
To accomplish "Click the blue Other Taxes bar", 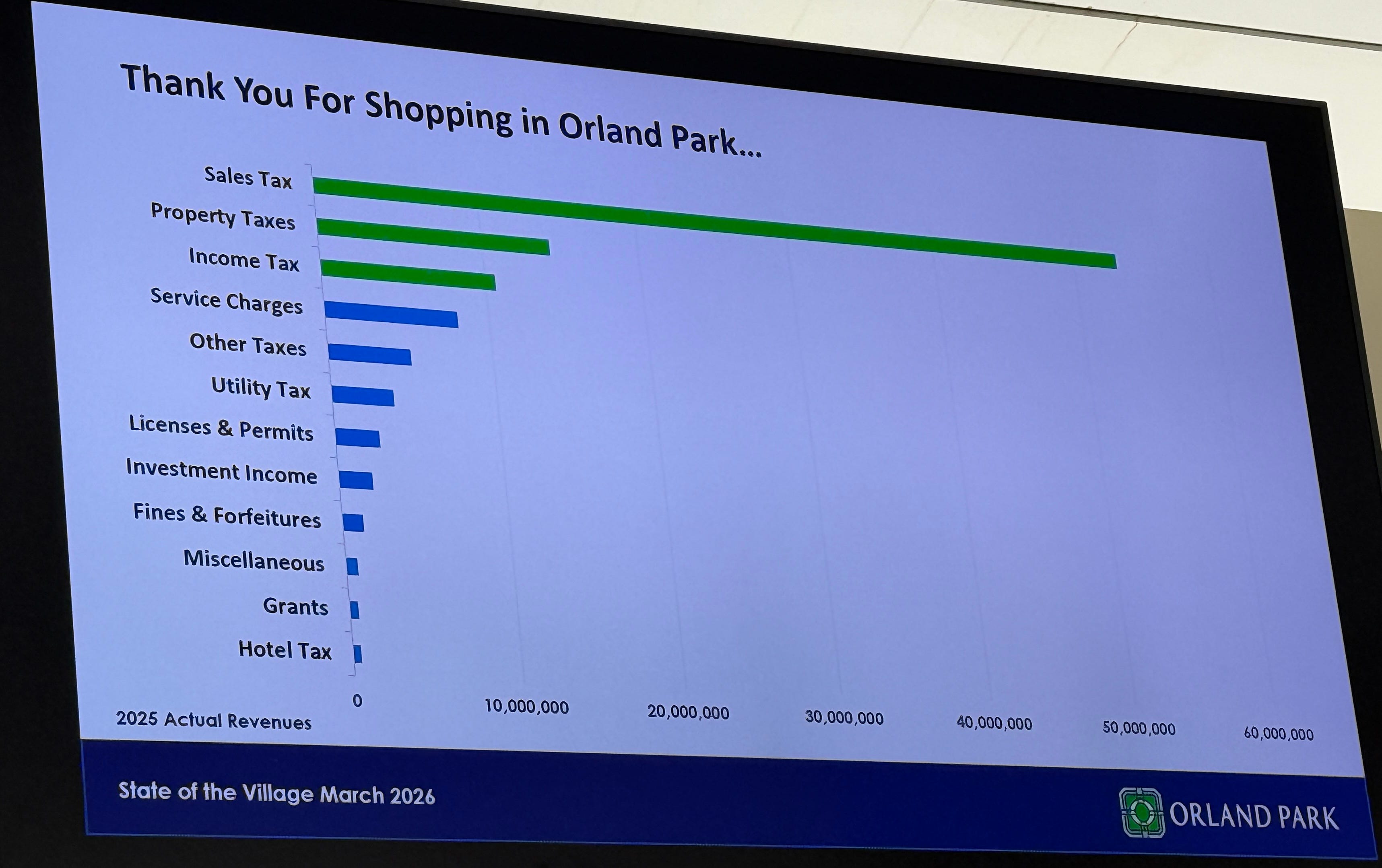I will 369,354.
